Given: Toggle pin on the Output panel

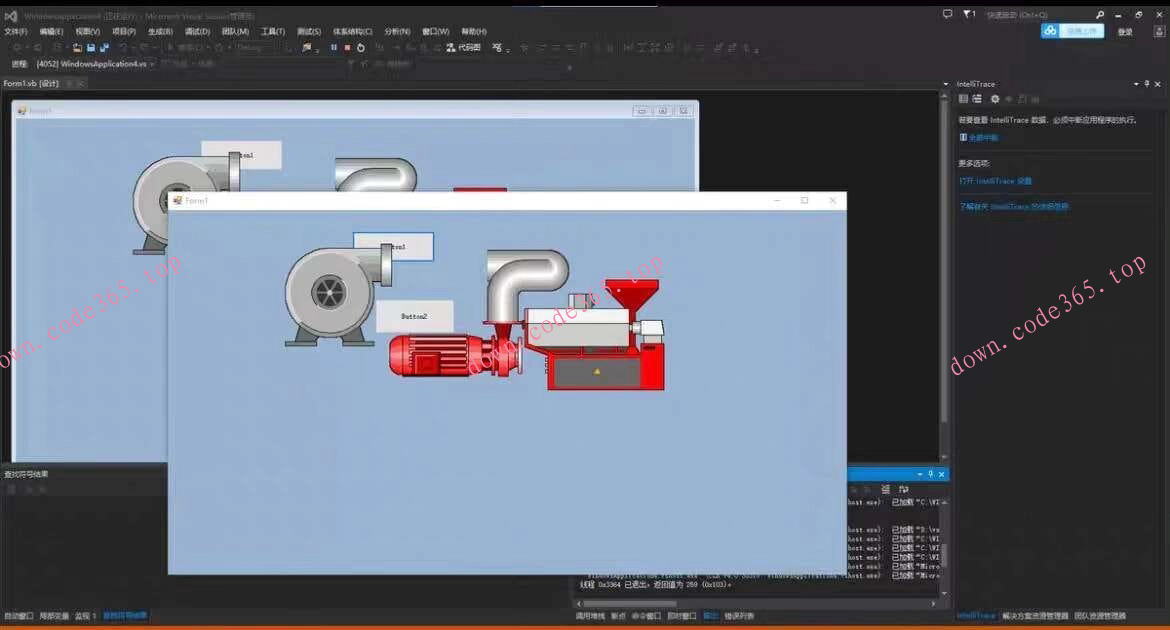Looking at the screenshot, I should pyautogui.click(x=930, y=474).
